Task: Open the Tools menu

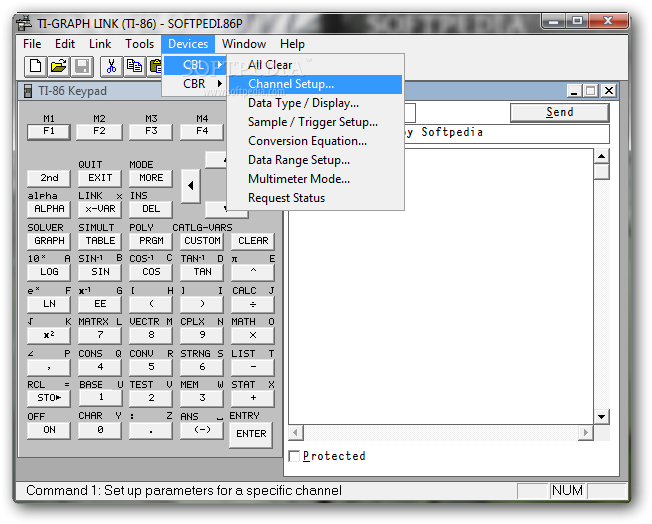Action: coord(139,44)
